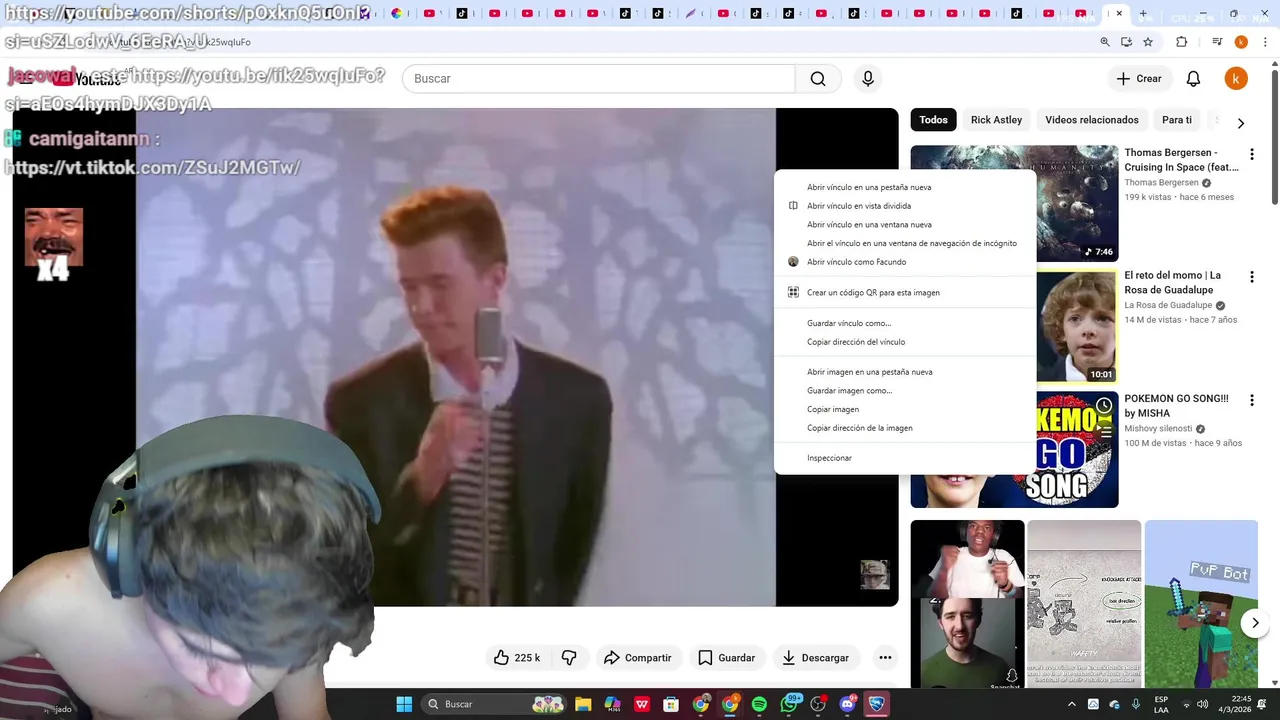Add POKEMON GO SONG to Watch later
Viewport: 1280px width, 720px height.
[x=1103, y=405]
